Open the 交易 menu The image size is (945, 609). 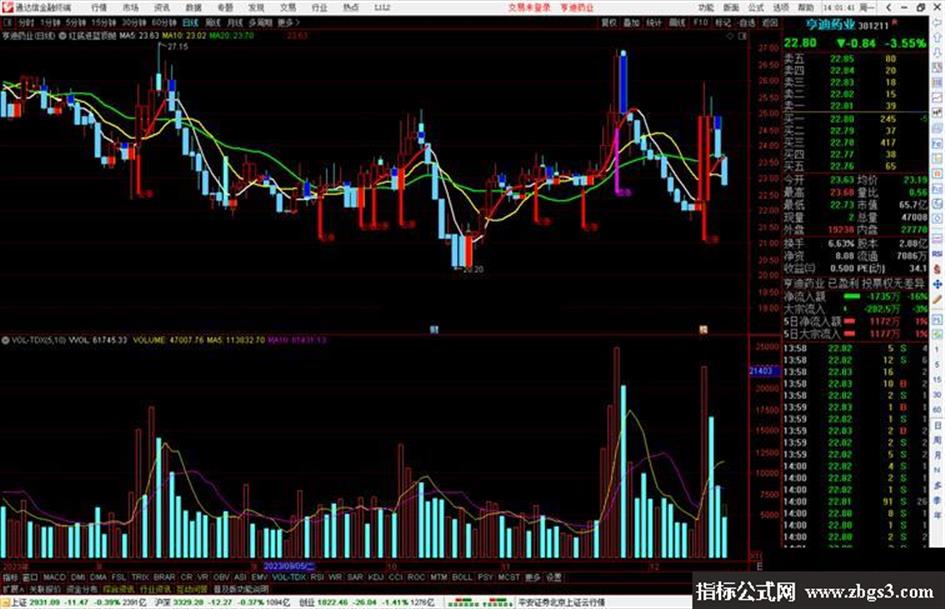288,7
